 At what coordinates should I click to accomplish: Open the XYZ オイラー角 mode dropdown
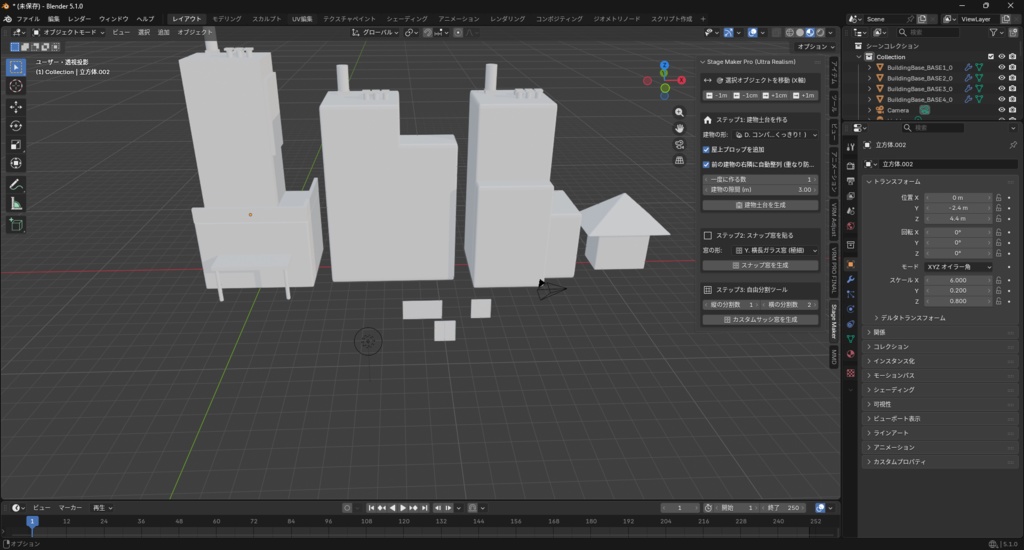pyautogui.click(x=958, y=267)
